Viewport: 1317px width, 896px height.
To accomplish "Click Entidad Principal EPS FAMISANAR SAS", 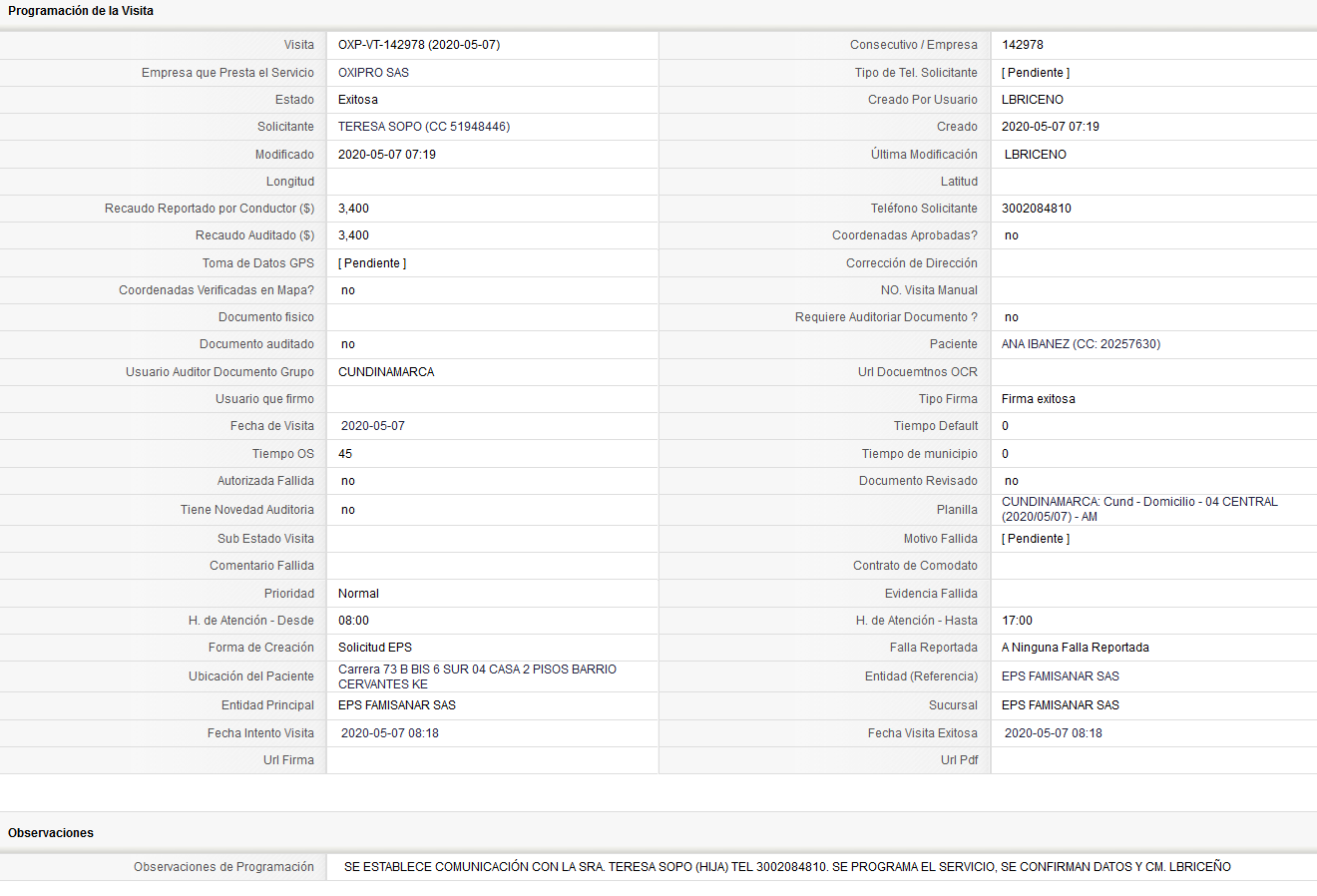I will pyautogui.click(x=397, y=705).
